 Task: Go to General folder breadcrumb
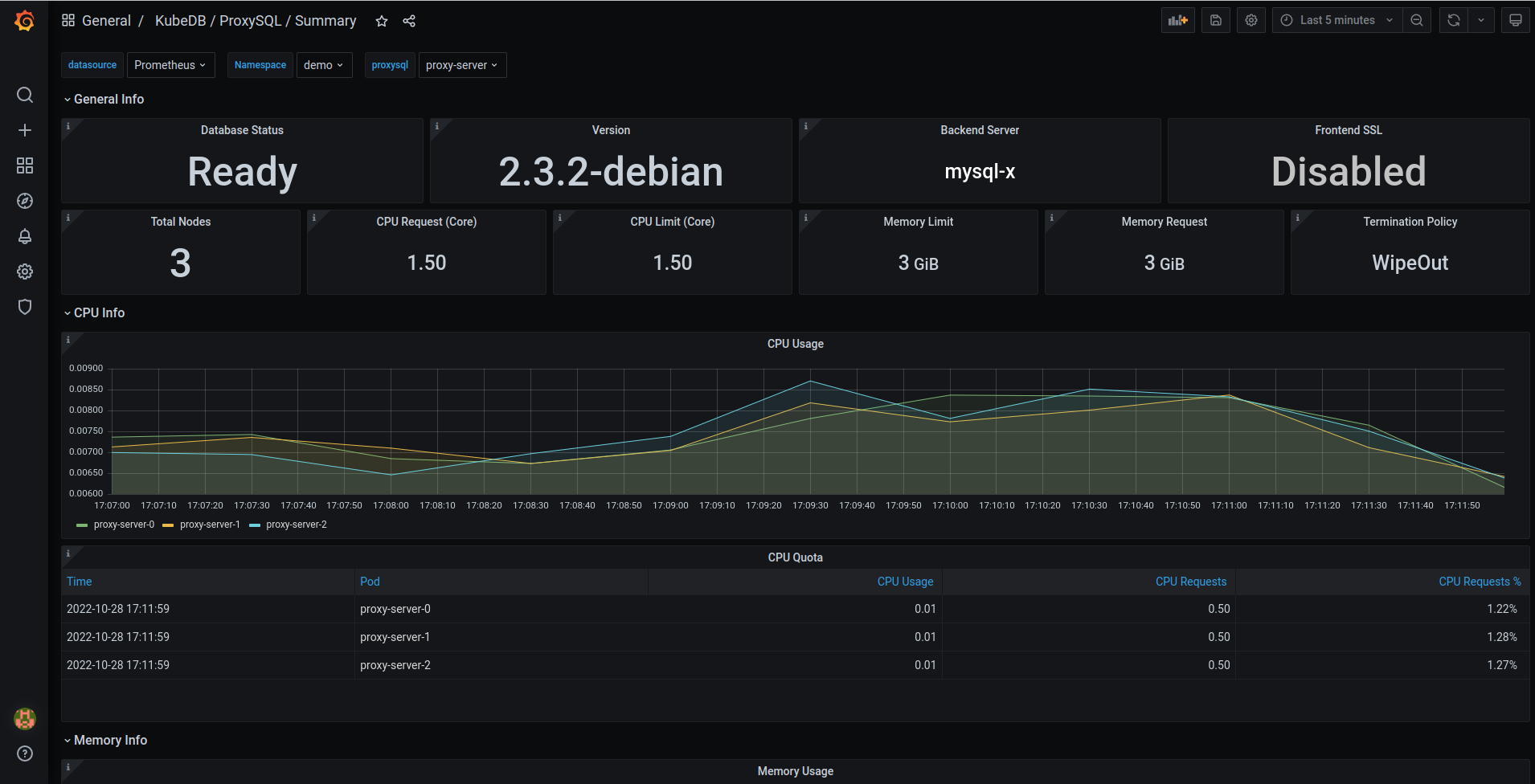[x=106, y=21]
